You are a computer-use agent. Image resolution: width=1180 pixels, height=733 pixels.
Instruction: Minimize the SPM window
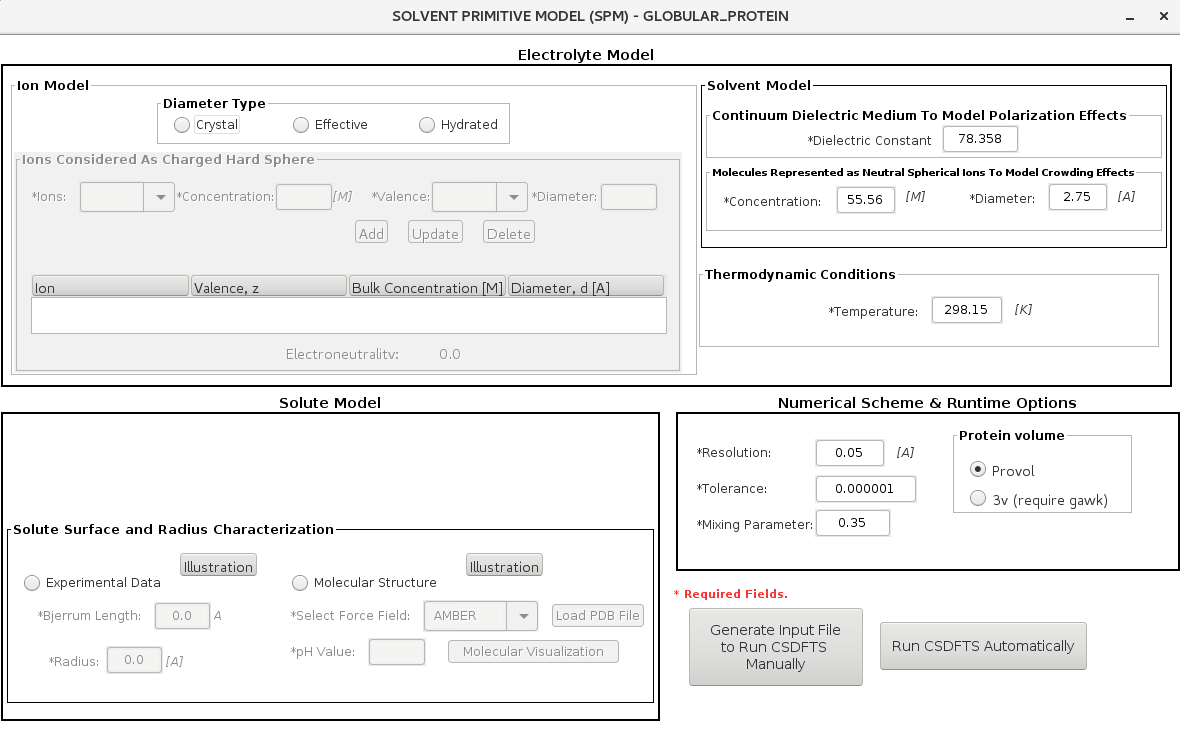(1130, 17)
